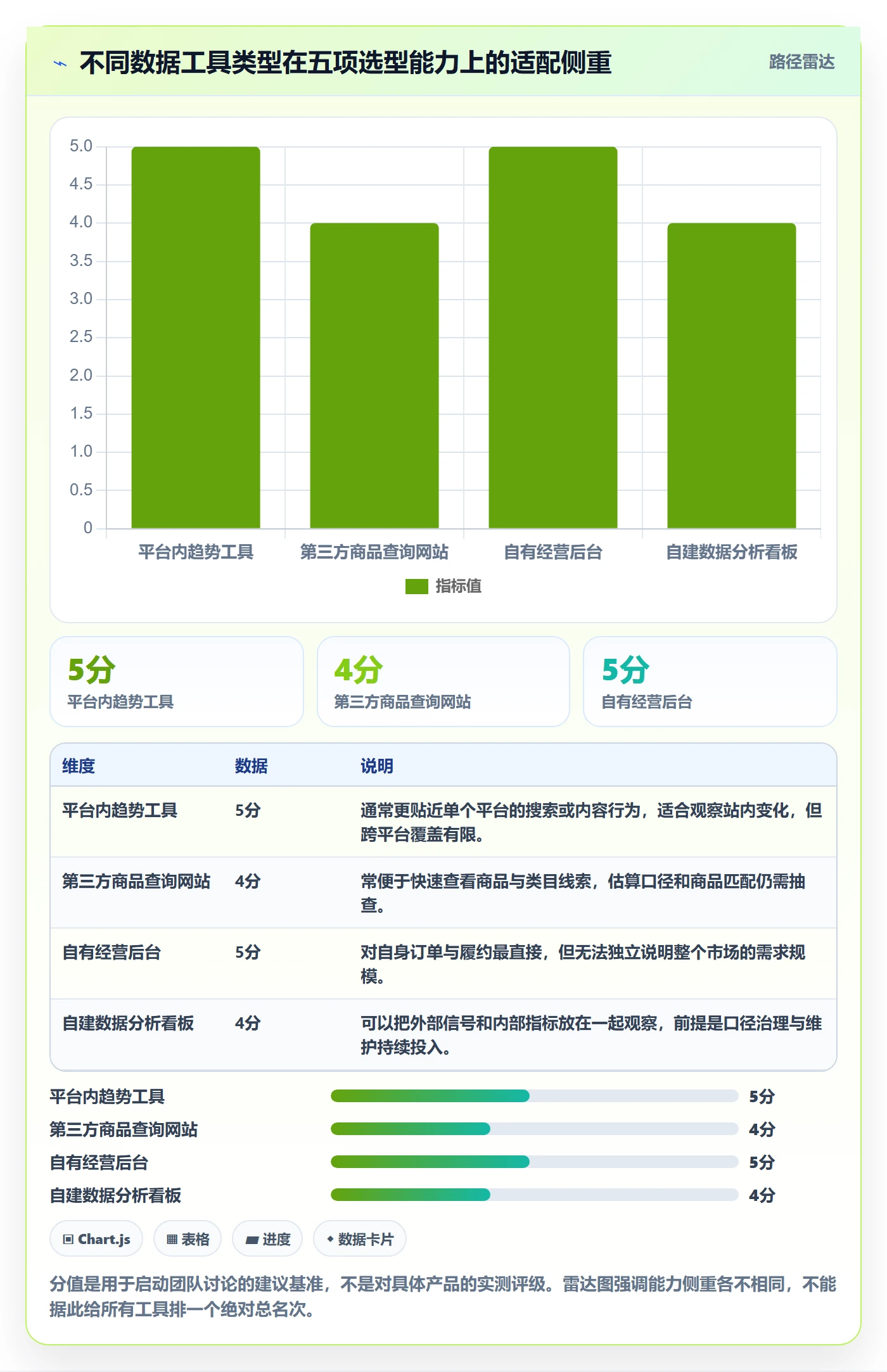Click the 指标值 legend label

(x=458, y=587)
